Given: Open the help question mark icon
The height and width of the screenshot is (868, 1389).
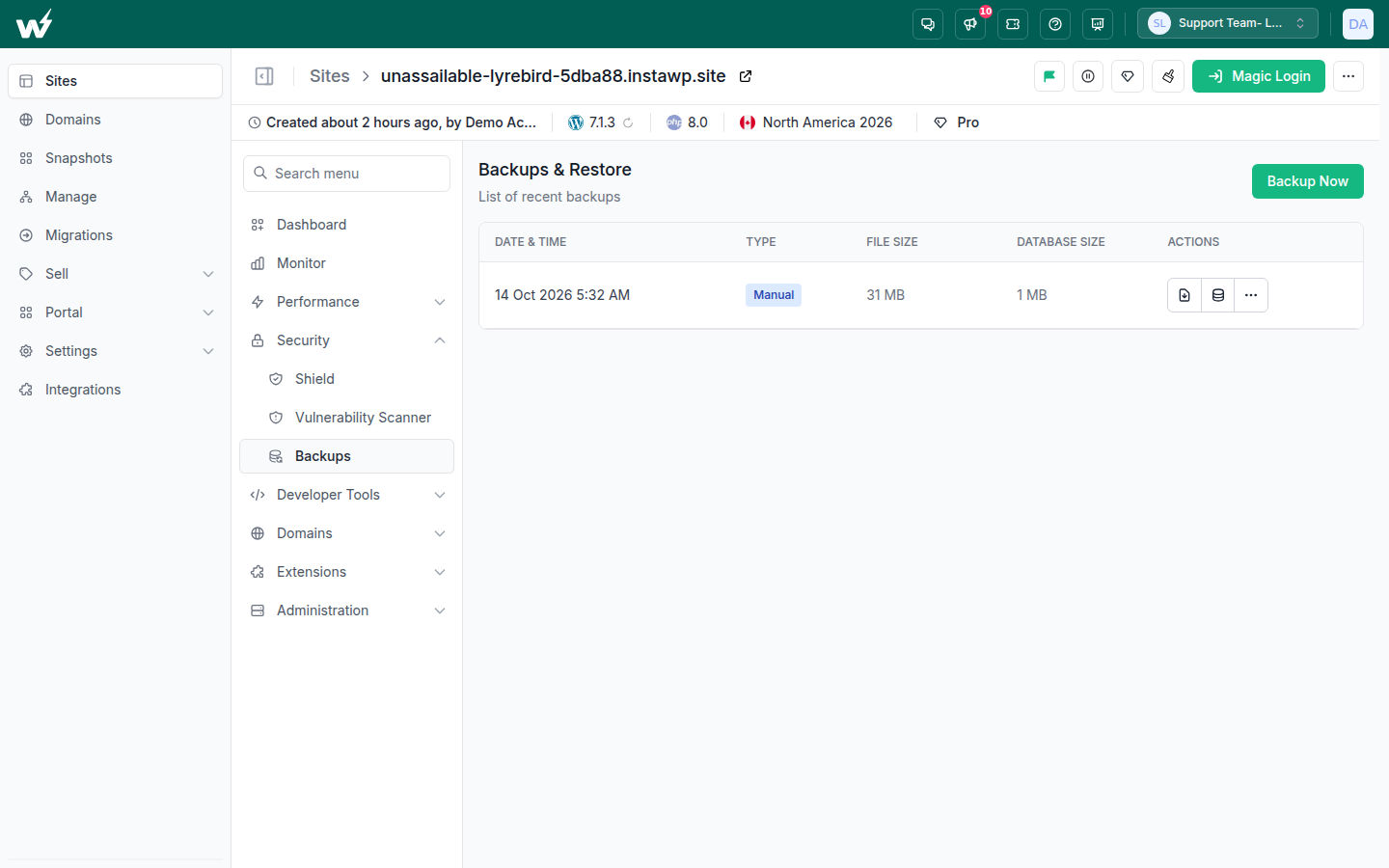Looking at the screenshot, I should (x=1055, y=24).
